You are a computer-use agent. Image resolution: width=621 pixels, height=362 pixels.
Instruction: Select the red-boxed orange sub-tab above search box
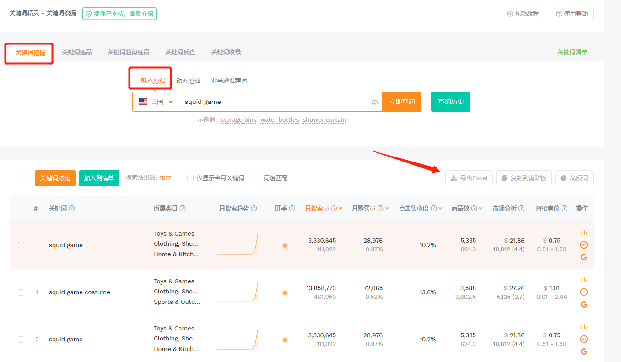tap(152, 80)
